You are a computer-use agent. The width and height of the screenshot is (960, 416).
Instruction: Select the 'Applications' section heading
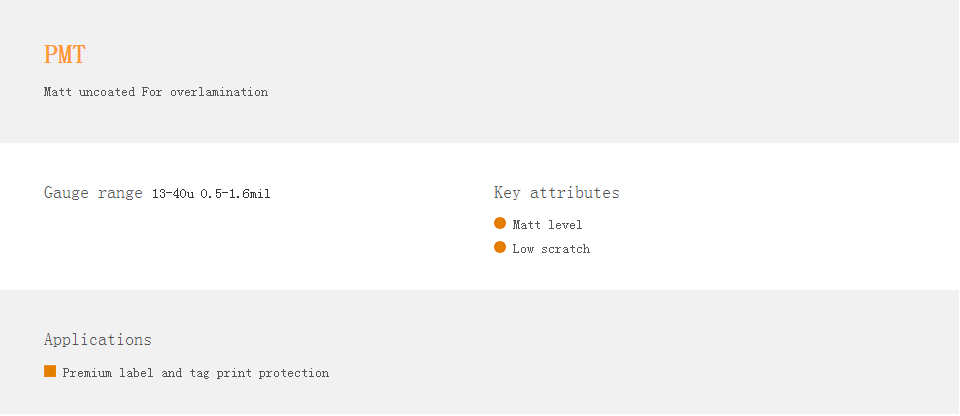point(97,339)
